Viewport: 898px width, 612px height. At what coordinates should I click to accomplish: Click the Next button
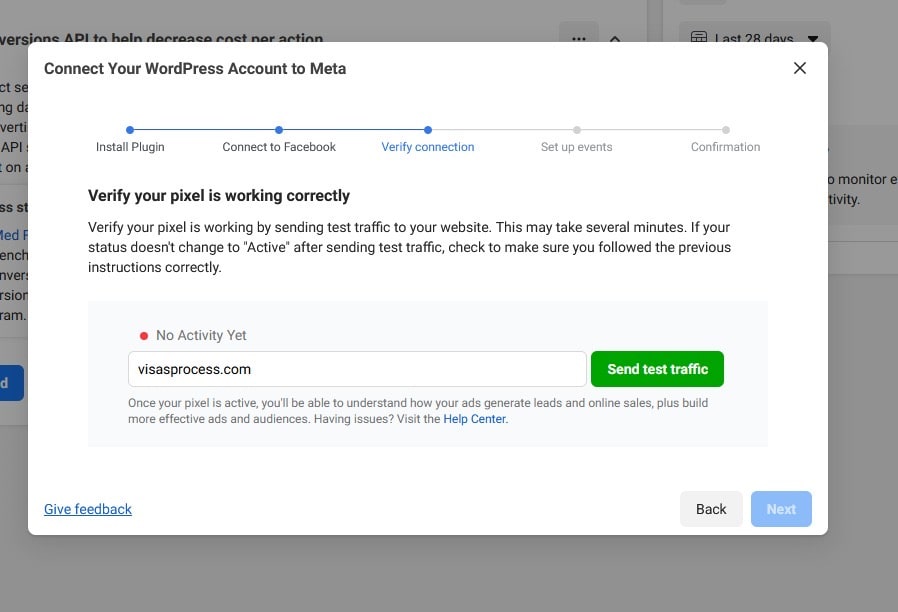tap(781, 509)
